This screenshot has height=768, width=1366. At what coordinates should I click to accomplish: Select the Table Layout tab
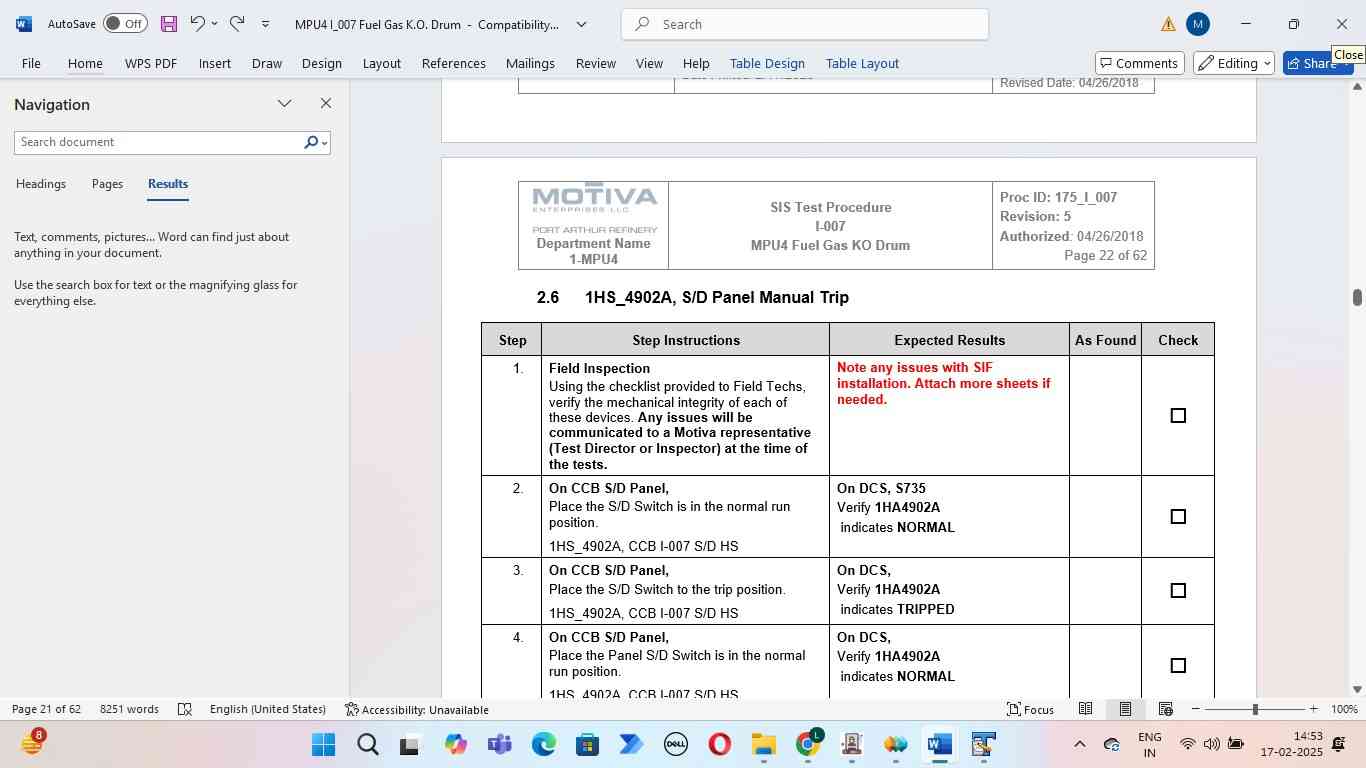pos(862,63)
